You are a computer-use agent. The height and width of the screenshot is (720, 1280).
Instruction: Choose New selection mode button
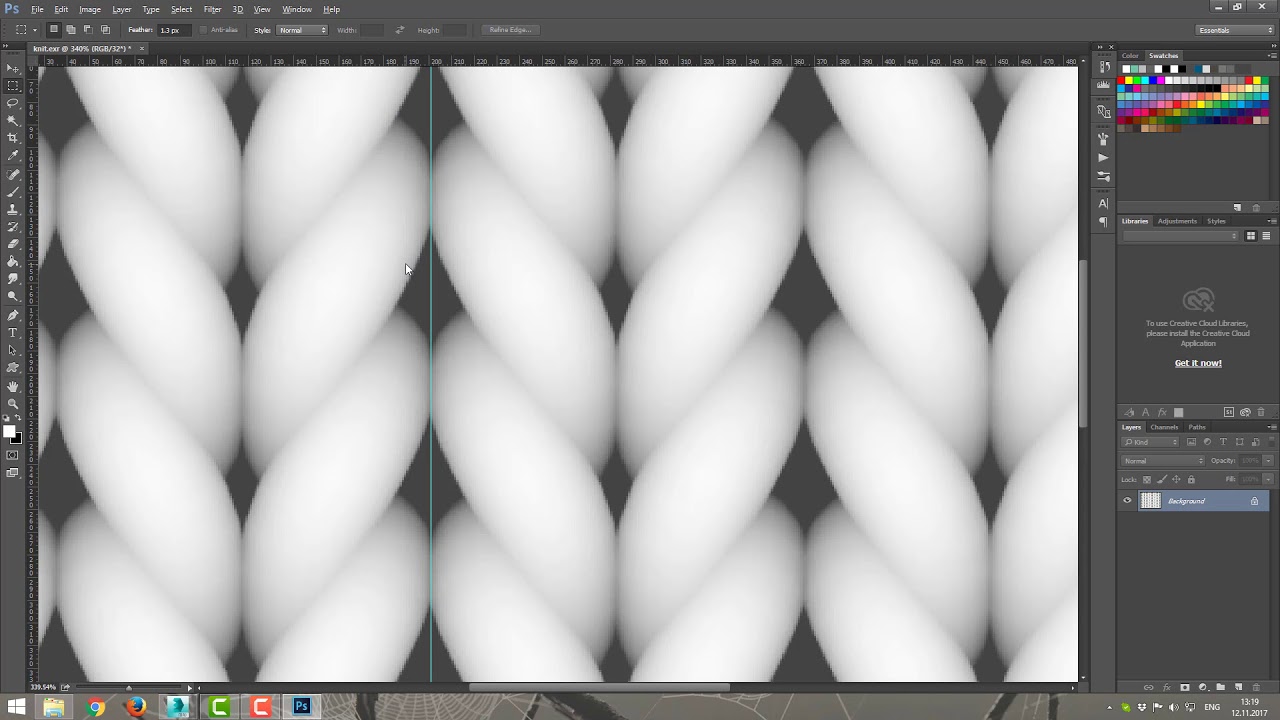(54, 30)
